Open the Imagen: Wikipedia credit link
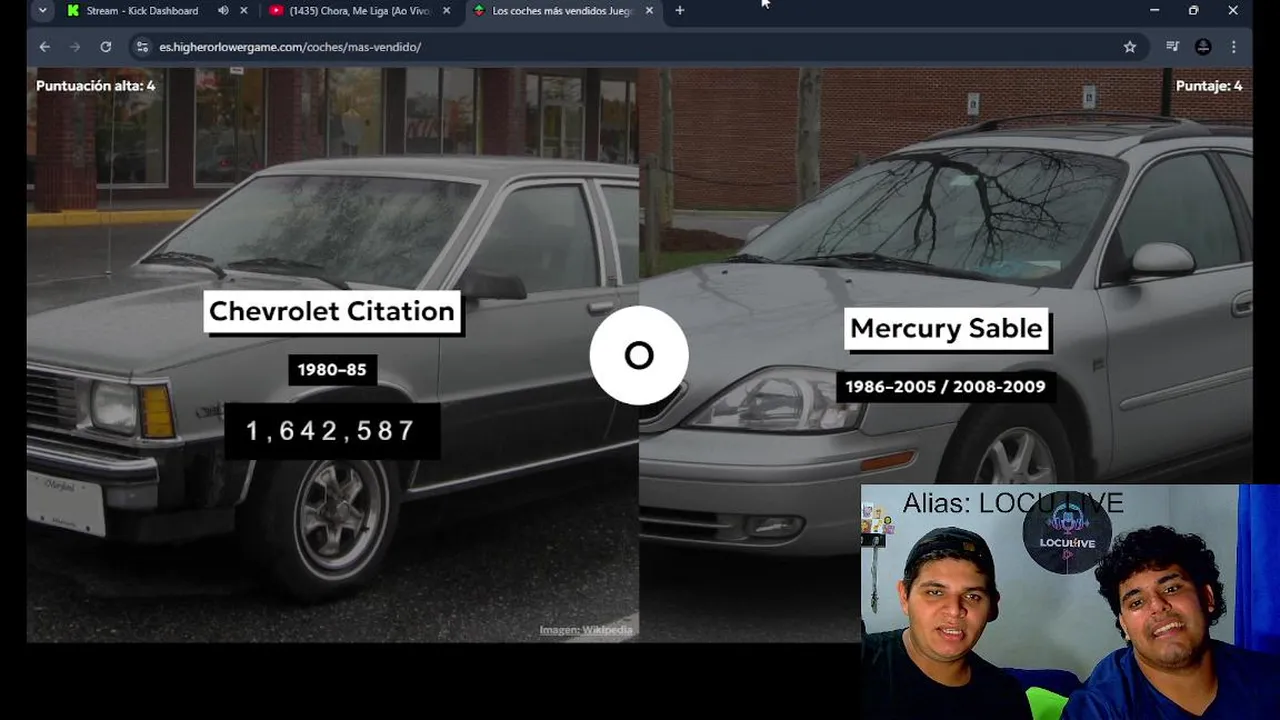Image resolution: width=1280 pixels, height=720 pixels. (x=586, y=630)
